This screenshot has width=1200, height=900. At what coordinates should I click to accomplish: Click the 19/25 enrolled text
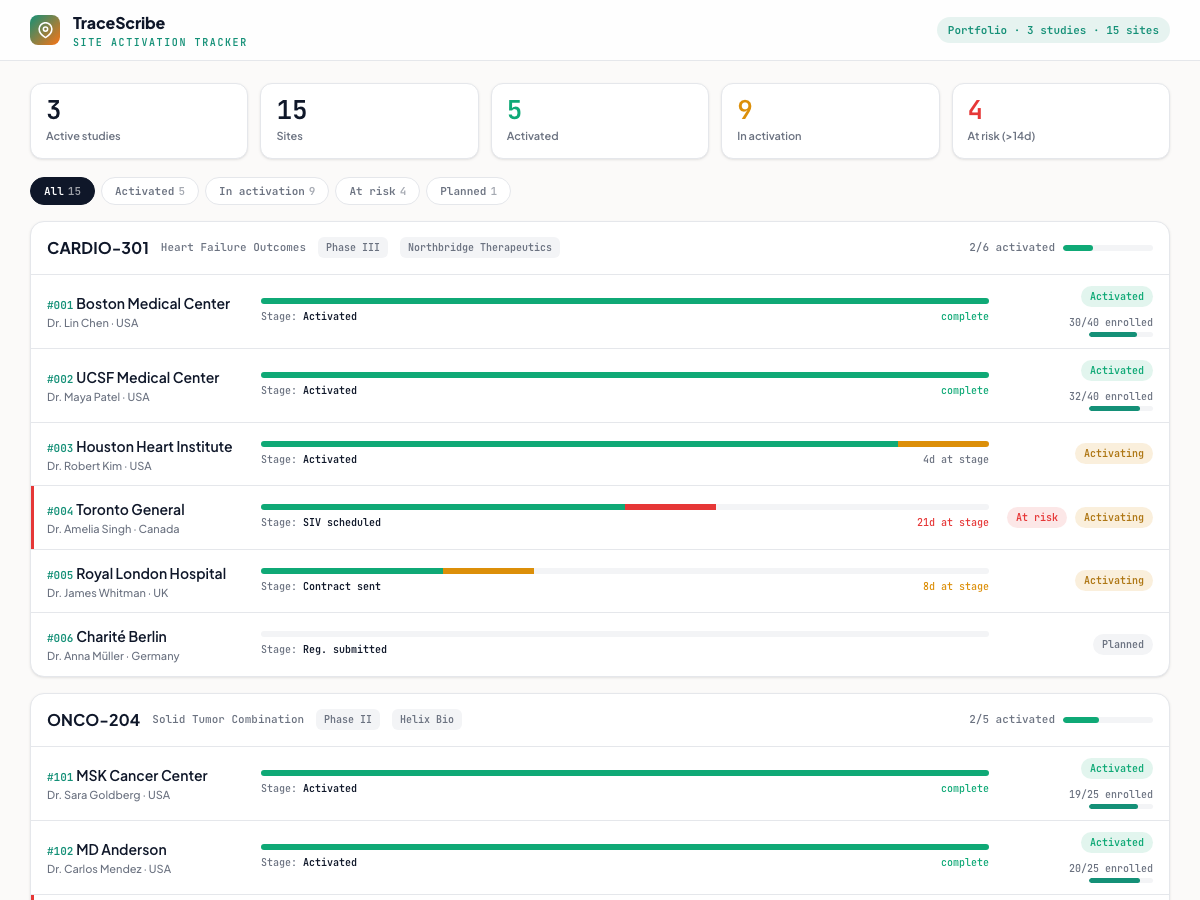(x=1111, y=795)
